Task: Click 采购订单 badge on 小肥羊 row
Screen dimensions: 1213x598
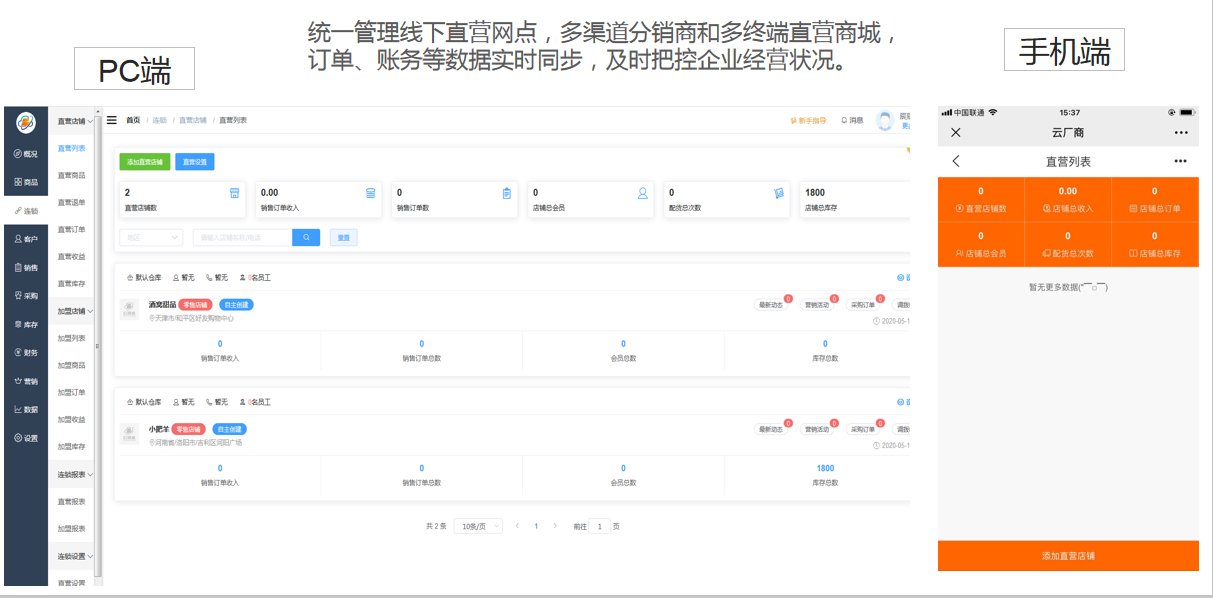Action: 864,429
